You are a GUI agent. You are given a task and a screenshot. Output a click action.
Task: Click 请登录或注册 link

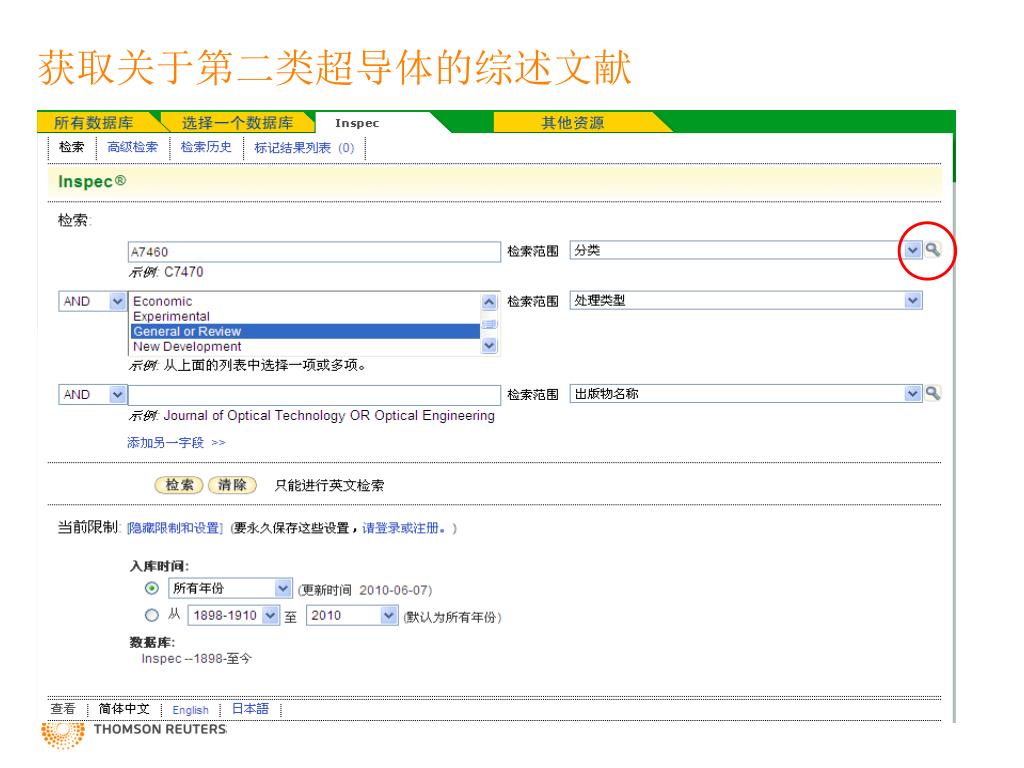[404, 528]
